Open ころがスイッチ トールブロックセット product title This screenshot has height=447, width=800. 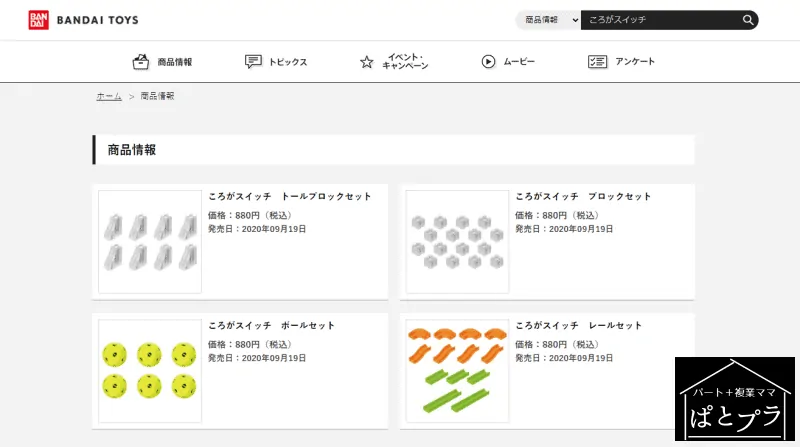290,196
